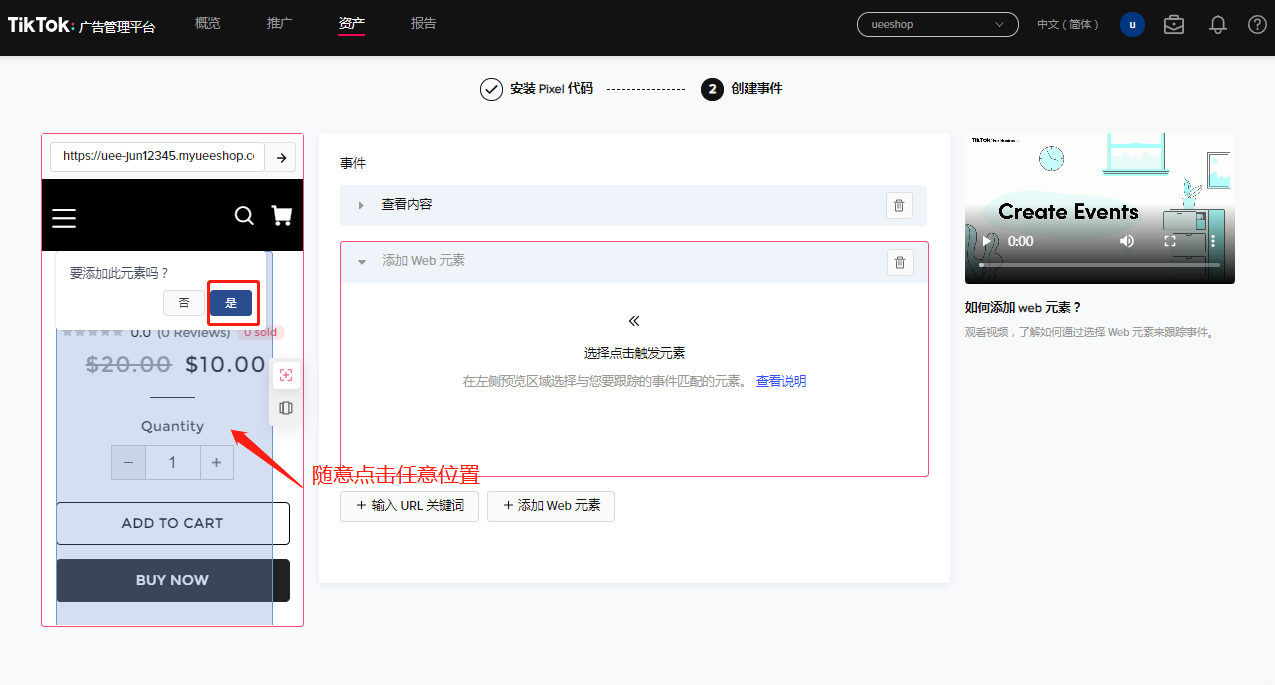Click the + 添加 Web 元素 button

(x=551, y=506)
